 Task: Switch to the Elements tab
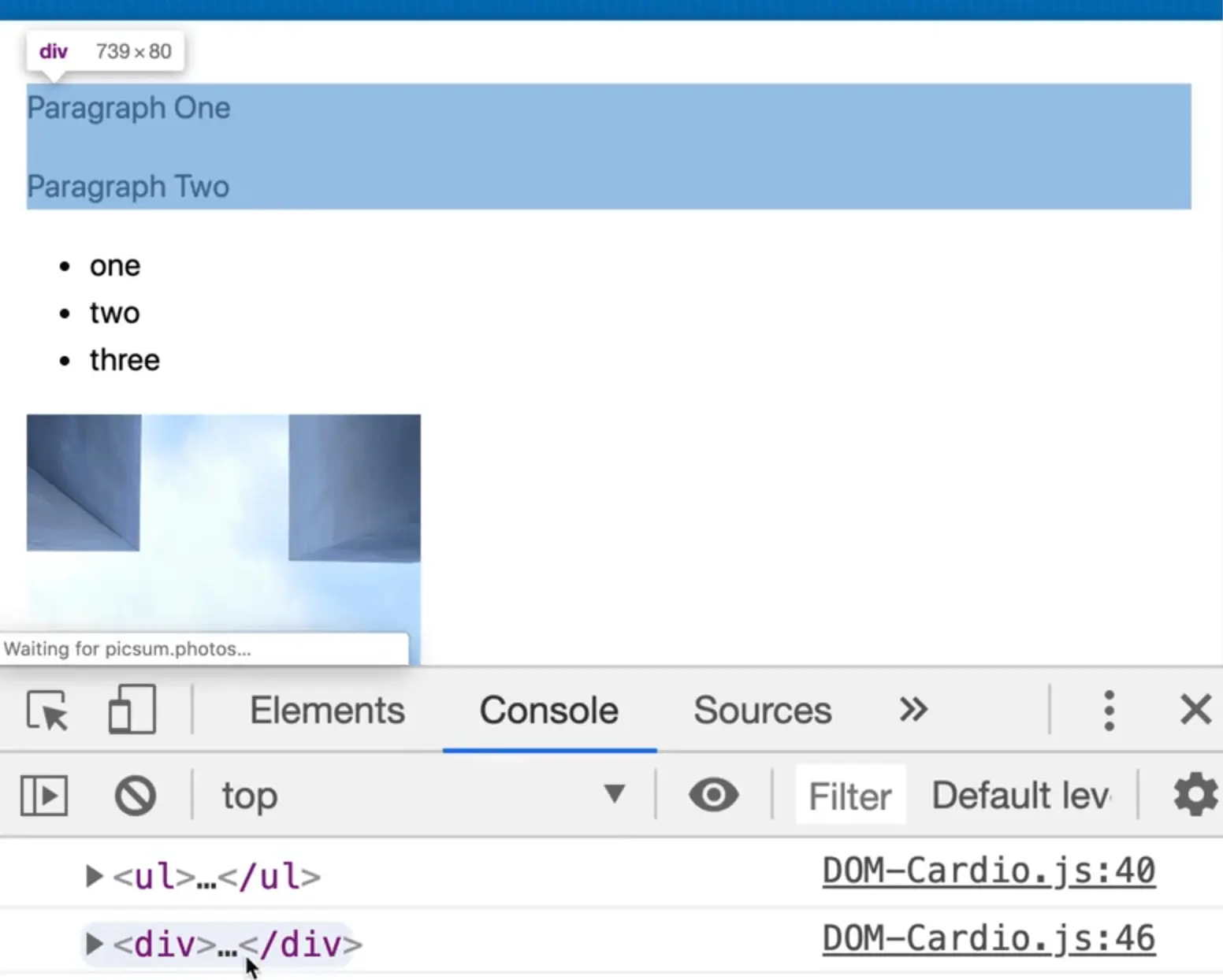coord(327,711)
